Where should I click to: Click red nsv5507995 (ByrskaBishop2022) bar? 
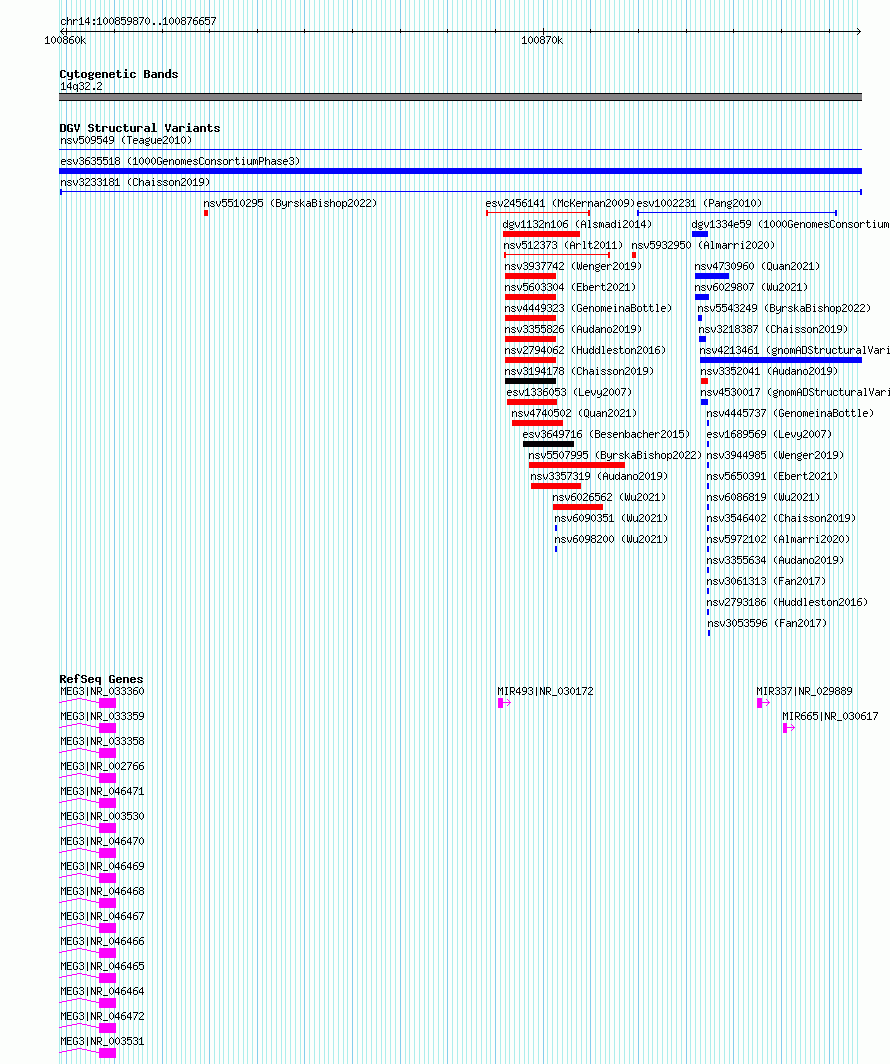[577, 466]
